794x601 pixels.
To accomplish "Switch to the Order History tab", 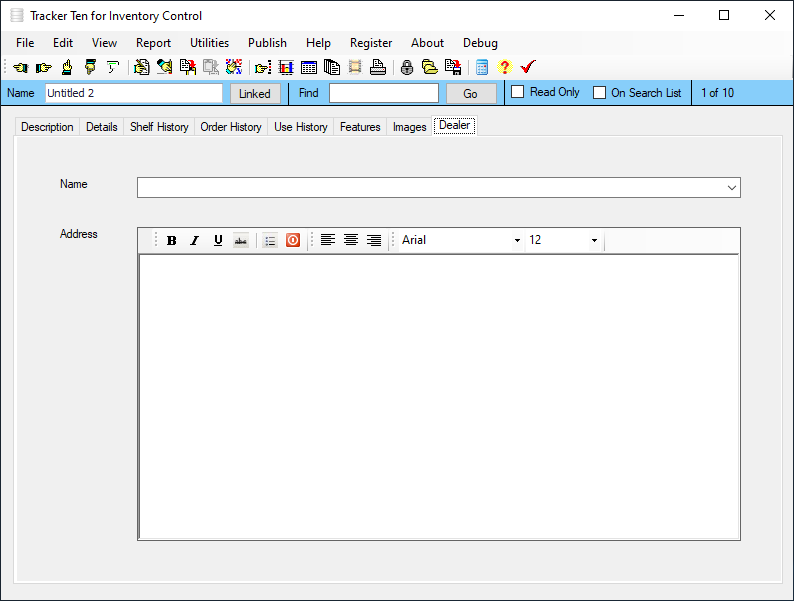I will click(x=231, y=127).
